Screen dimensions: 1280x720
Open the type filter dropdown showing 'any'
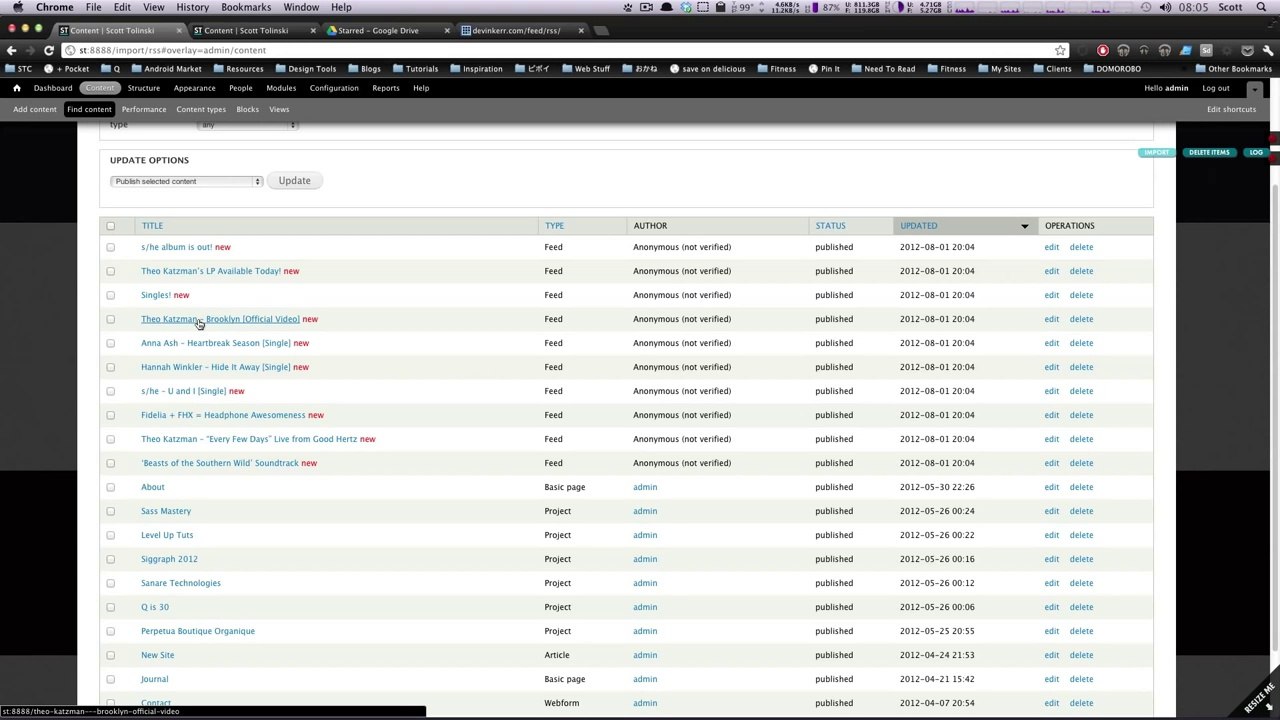tap(248, 126)
